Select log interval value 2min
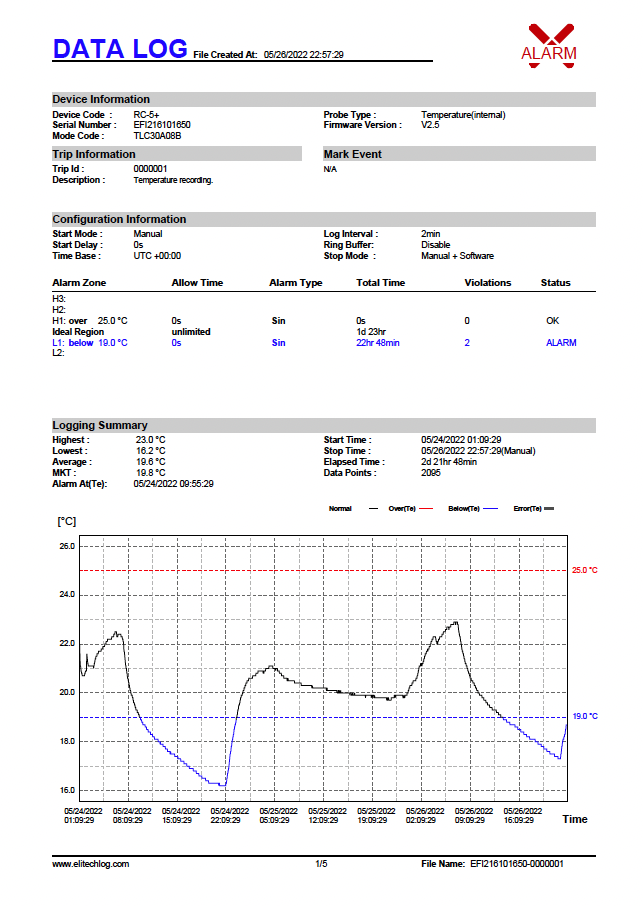Screen dimensions: 643x906 coord(430,234)
